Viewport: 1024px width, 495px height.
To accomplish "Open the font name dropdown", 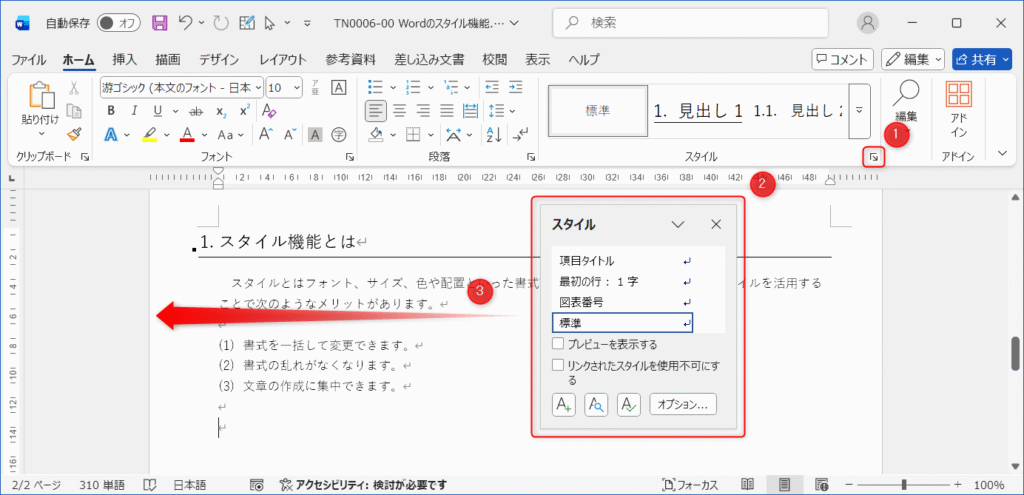I will [x=181, y=87].
